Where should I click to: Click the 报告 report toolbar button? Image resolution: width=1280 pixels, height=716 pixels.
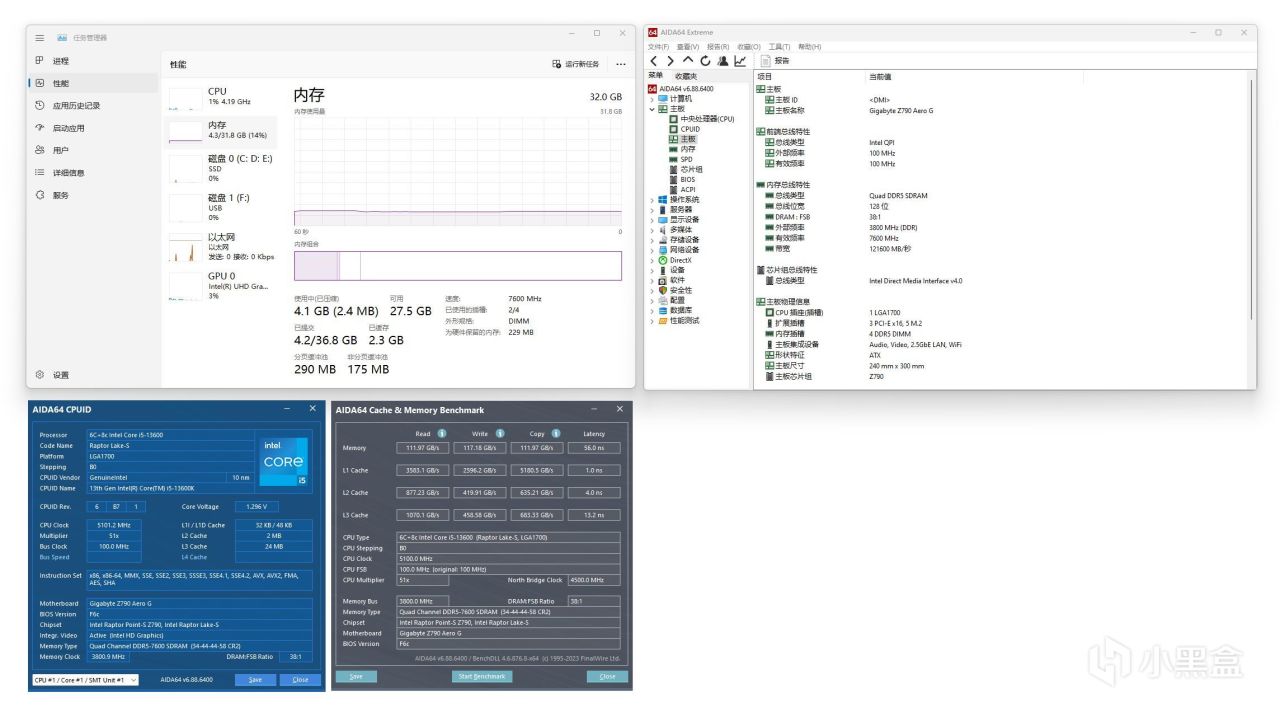coord(776,61)
